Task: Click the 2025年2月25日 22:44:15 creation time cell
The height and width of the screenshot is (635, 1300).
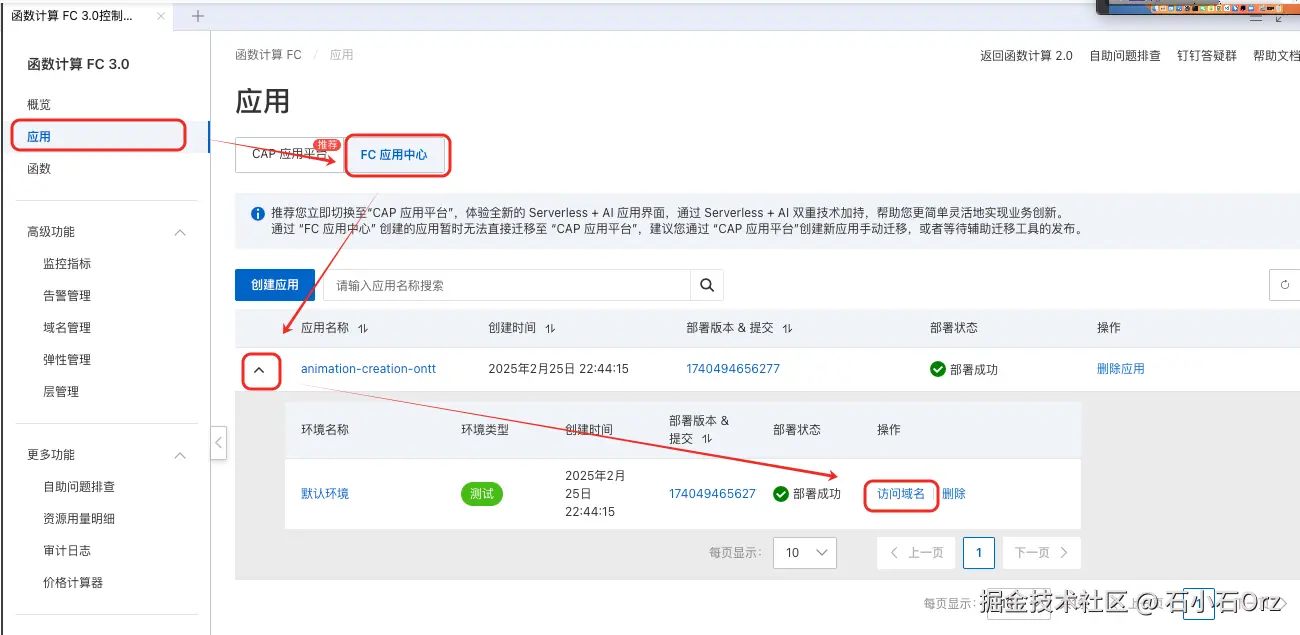Action: pos(558,369)
